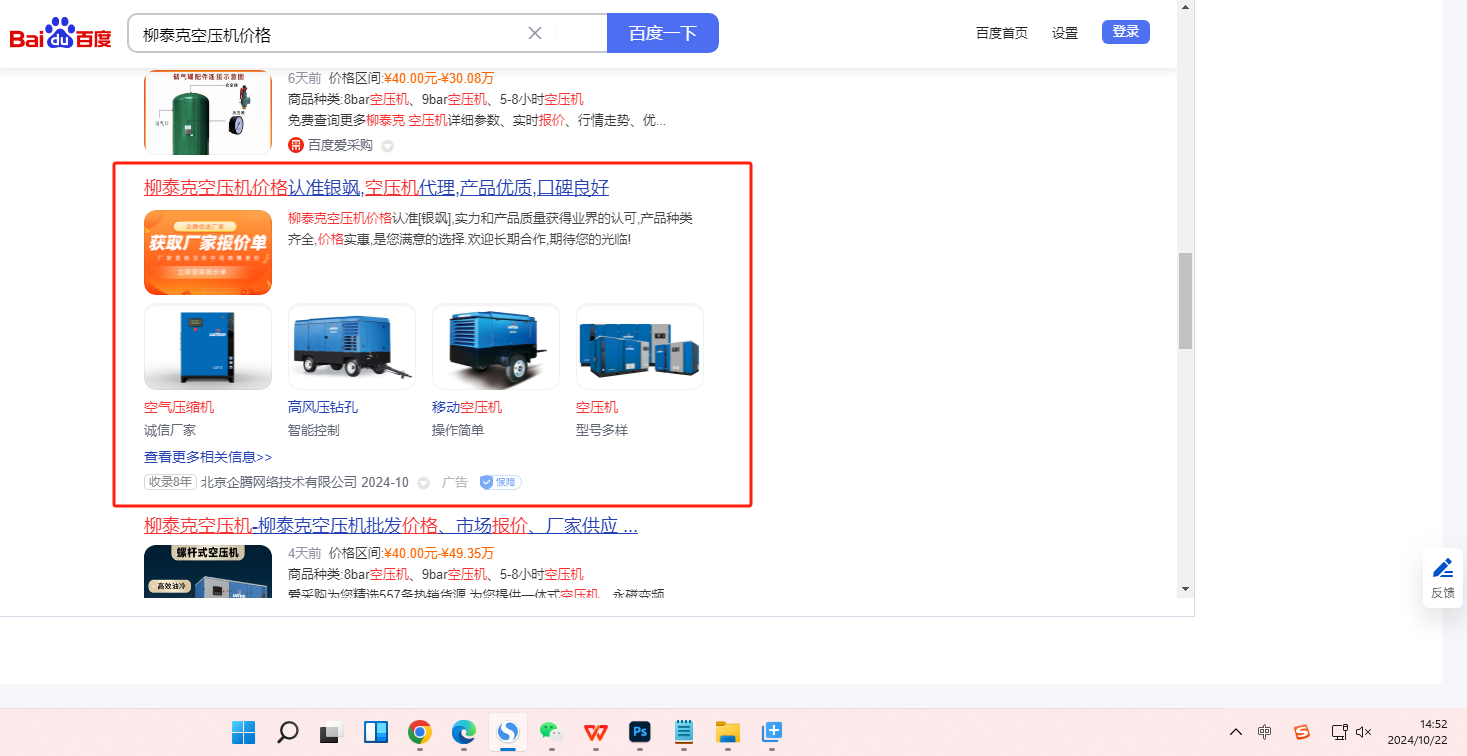Open WeChat from the taskbar
Image resolution: width=1467 pixels, height=756 pixels.
[551, 732]
